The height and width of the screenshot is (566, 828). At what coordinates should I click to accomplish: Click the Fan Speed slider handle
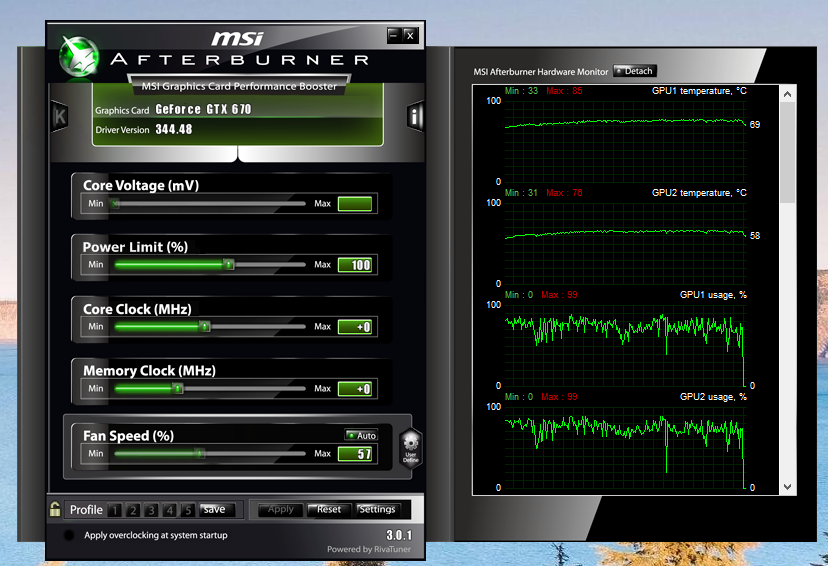[199, 454]
